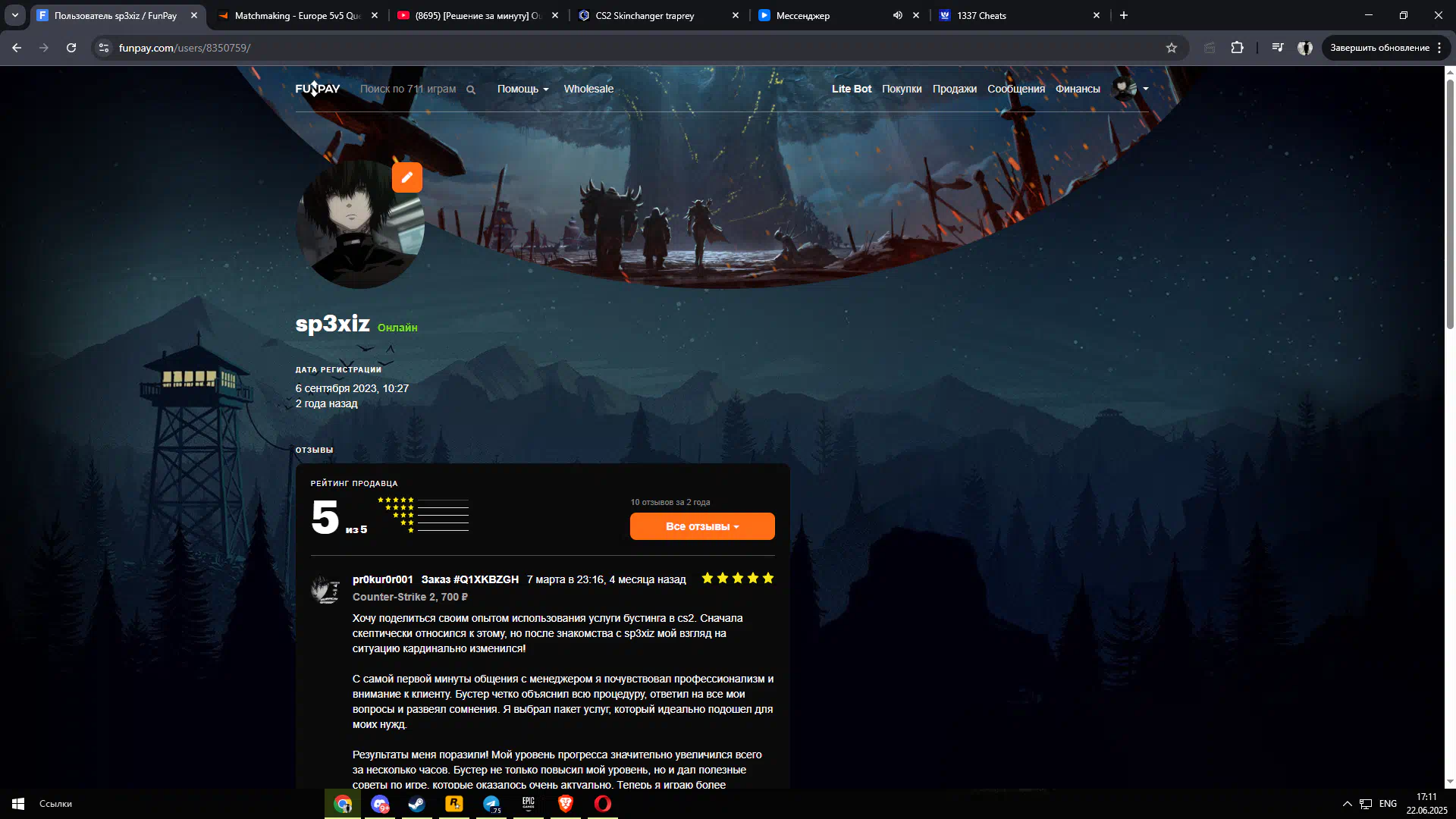The width and height of the screenshot is (1456, 819).
Task: Open media control icon in toolbar
Action: coord(1278,48)
